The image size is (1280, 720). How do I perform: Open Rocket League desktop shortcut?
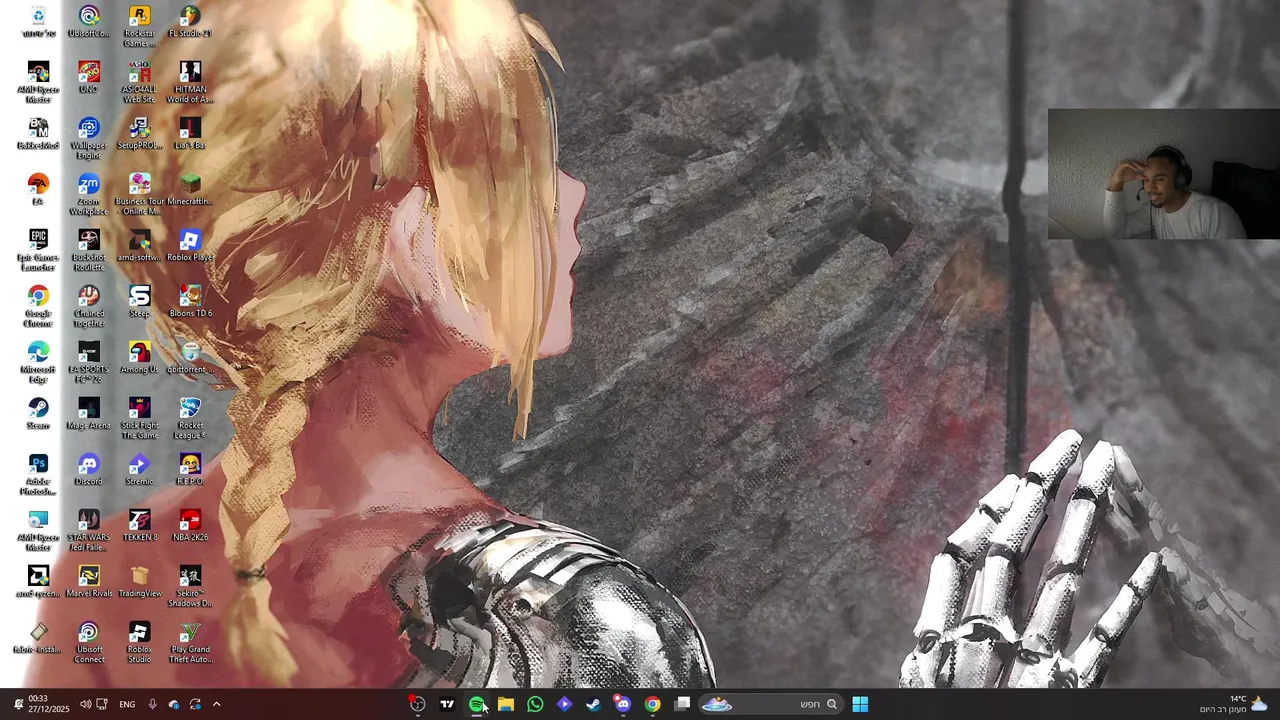[190, 418]
